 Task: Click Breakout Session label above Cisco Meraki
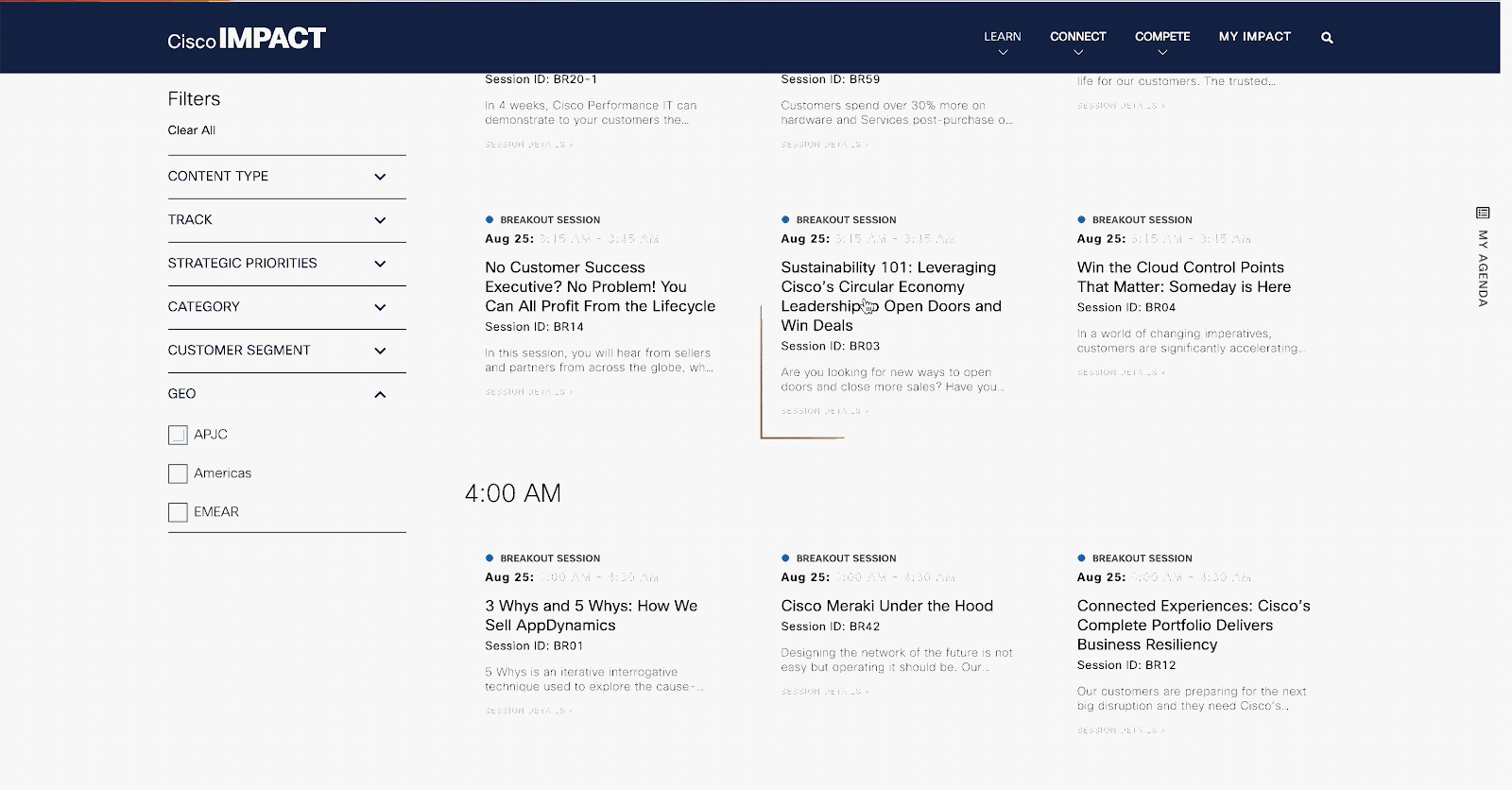(x=846, y=558)
